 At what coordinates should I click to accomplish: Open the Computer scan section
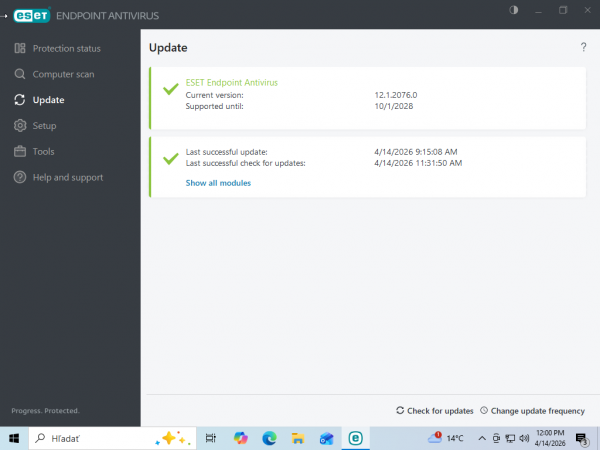tap(63, 74)
